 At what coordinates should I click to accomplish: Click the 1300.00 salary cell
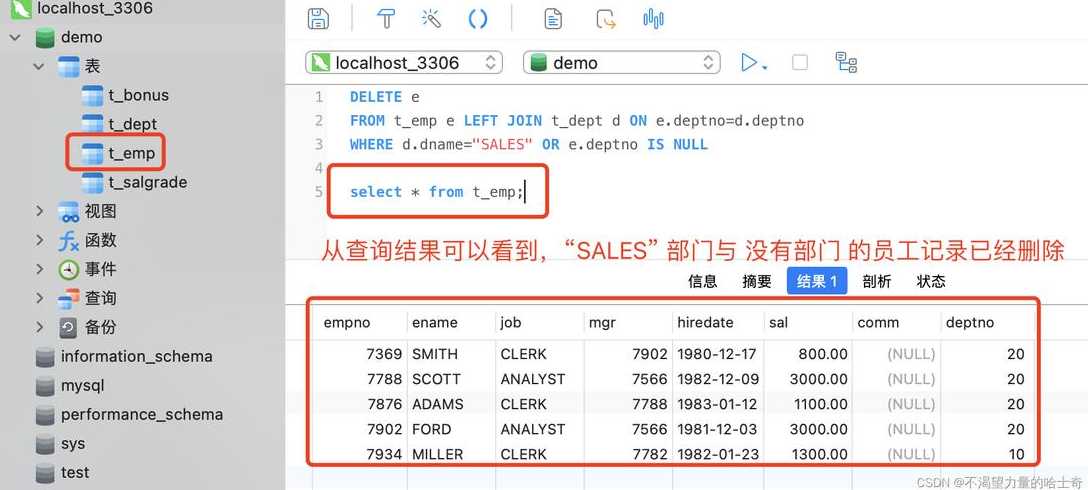pyautogui.click(x=808, y=454)
